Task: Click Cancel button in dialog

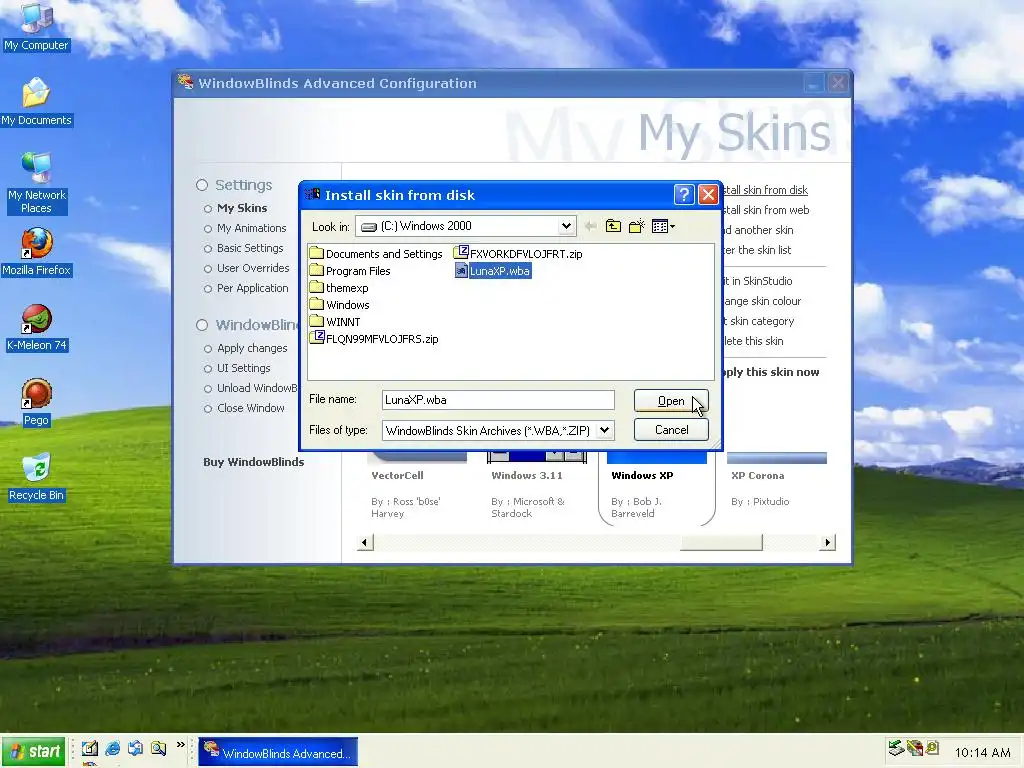Action: coord(671,430)
